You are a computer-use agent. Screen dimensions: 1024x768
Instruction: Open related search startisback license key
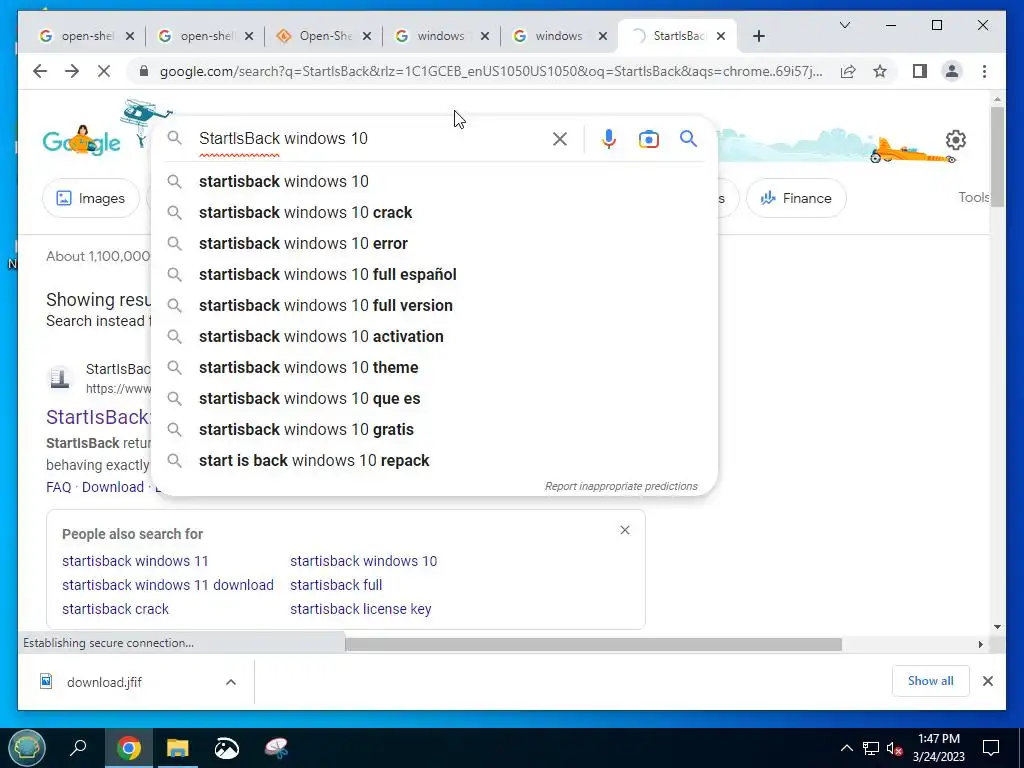[x=360, y=609]
